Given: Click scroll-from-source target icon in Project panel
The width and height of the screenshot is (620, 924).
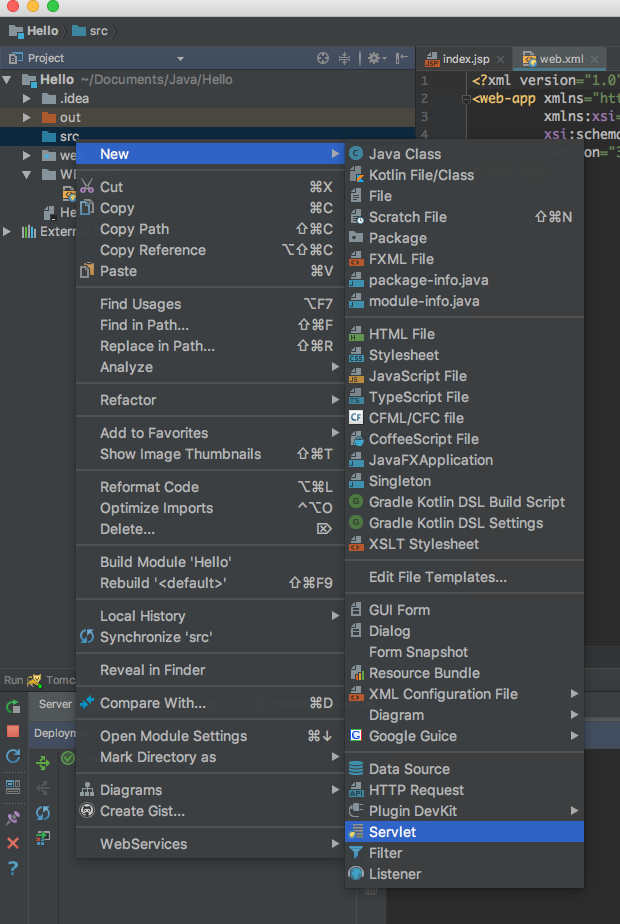Looking at the screenshot, I should point(322,58).
